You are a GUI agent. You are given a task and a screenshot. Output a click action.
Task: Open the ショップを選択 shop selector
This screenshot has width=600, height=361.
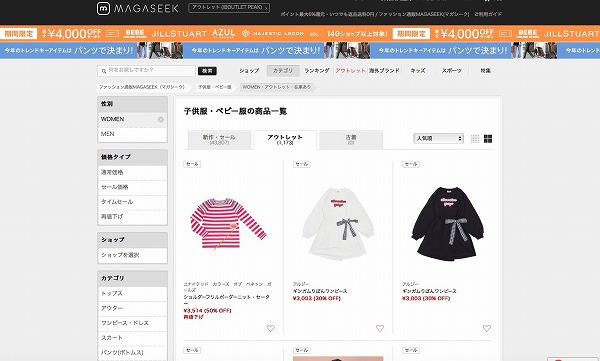coord(132,255)
